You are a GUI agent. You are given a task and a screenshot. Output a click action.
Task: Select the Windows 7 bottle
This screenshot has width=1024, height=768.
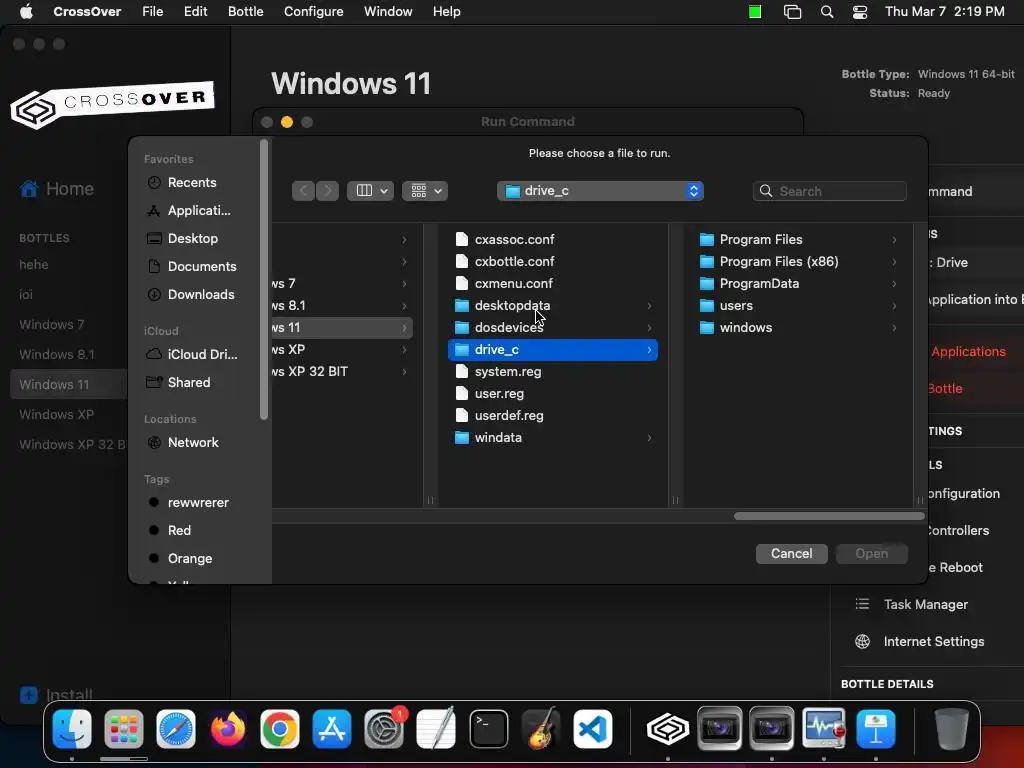(x=52, y=325)
